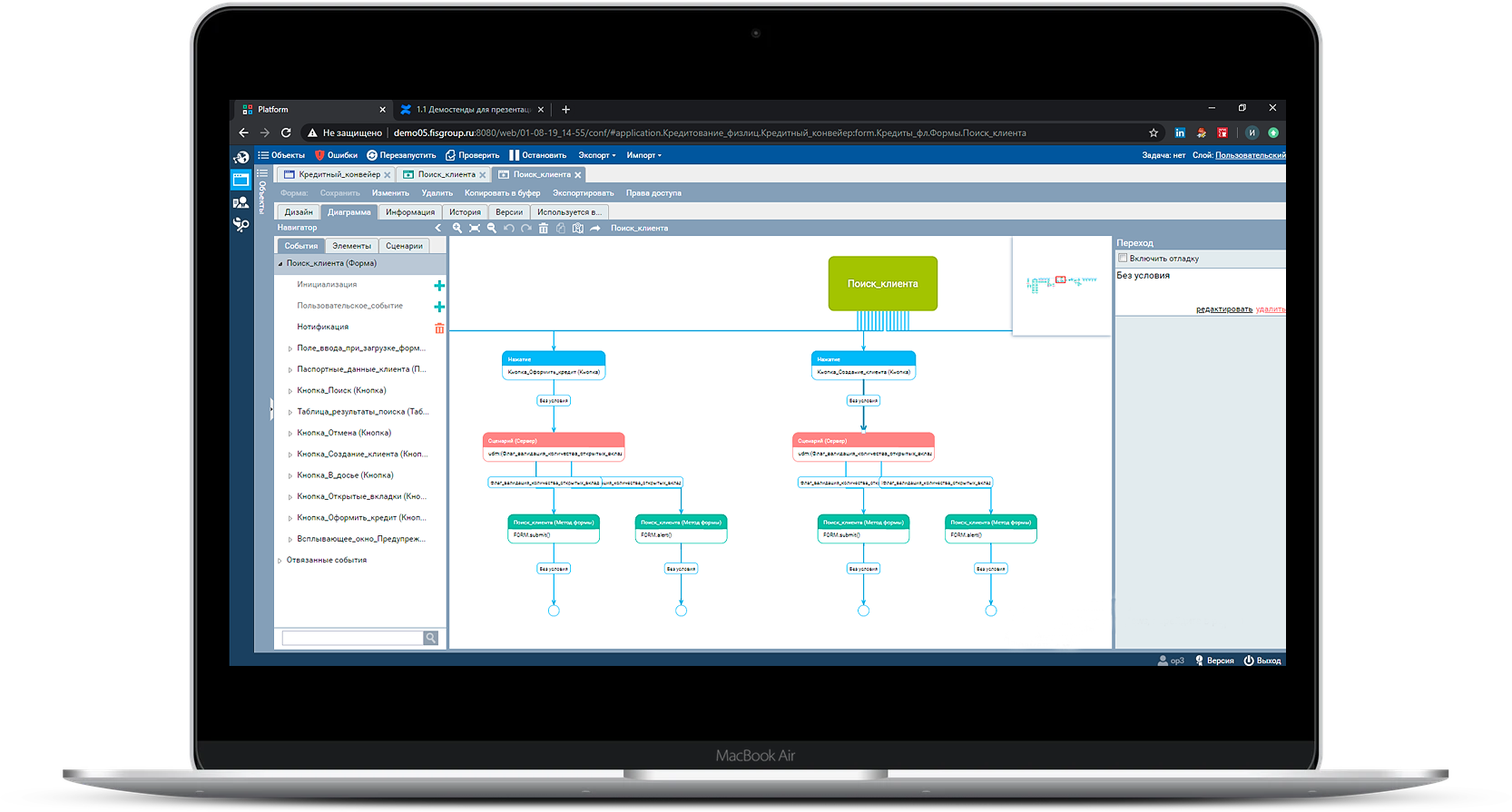The image size is (1512, 812).
Task: Redo the diagram action
Action: click(x=526, y=229)
